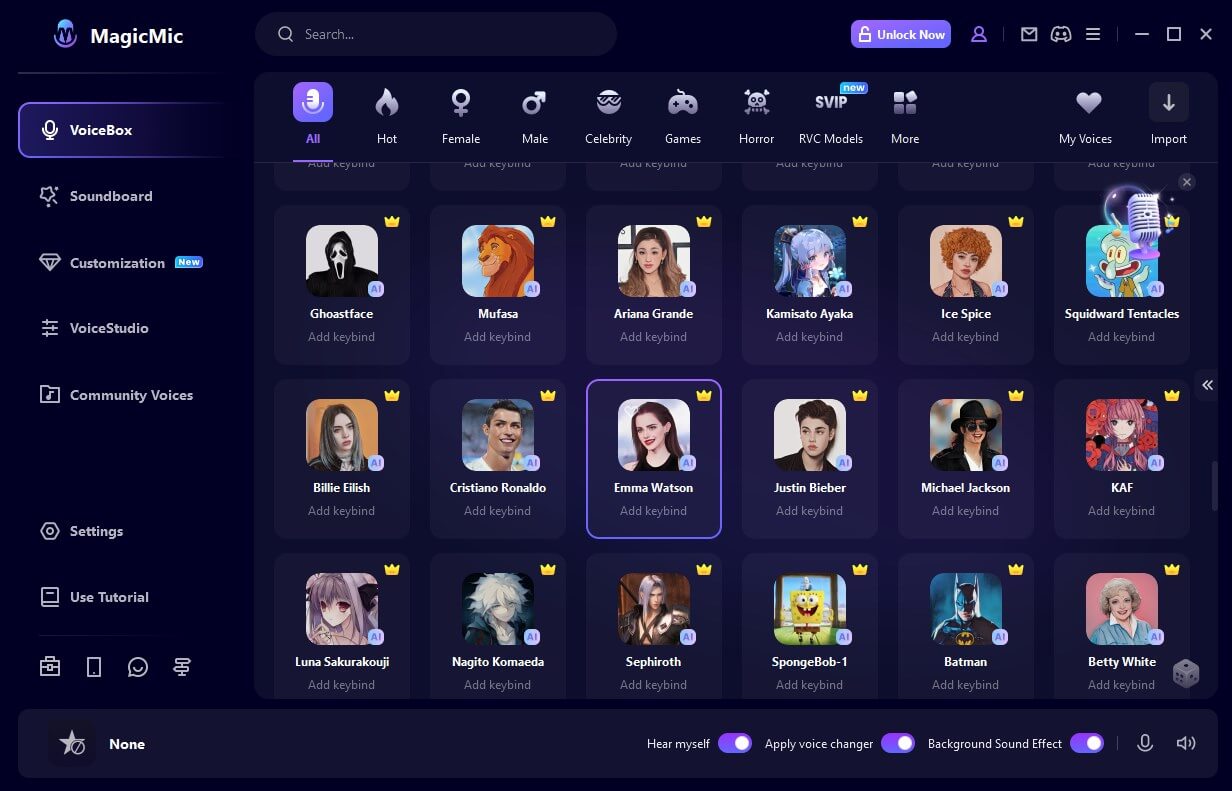
Task: Switch to the Male category tab
Action: click(x=535, y=114)
